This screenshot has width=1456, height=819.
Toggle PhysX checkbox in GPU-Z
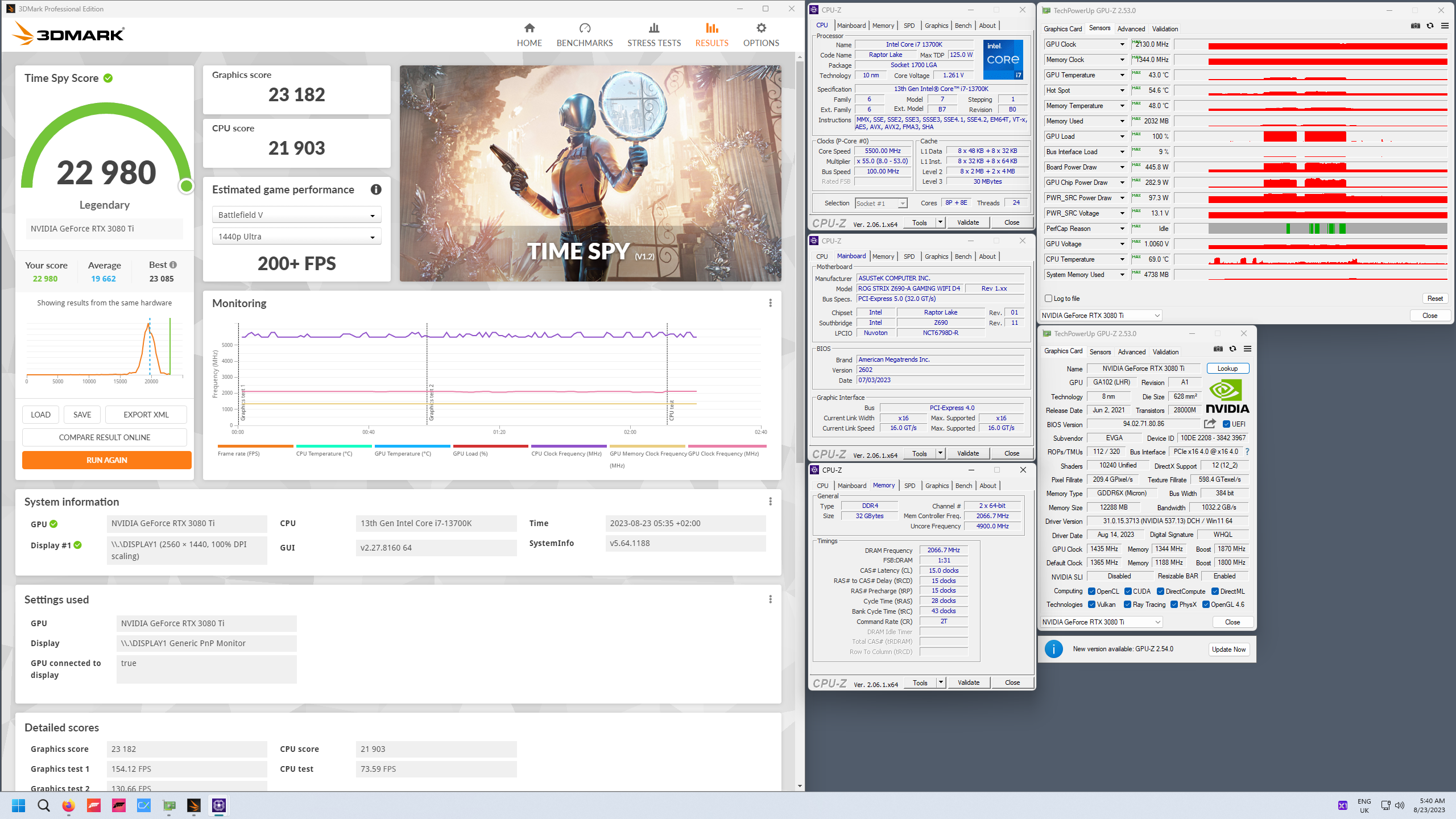1174,605
